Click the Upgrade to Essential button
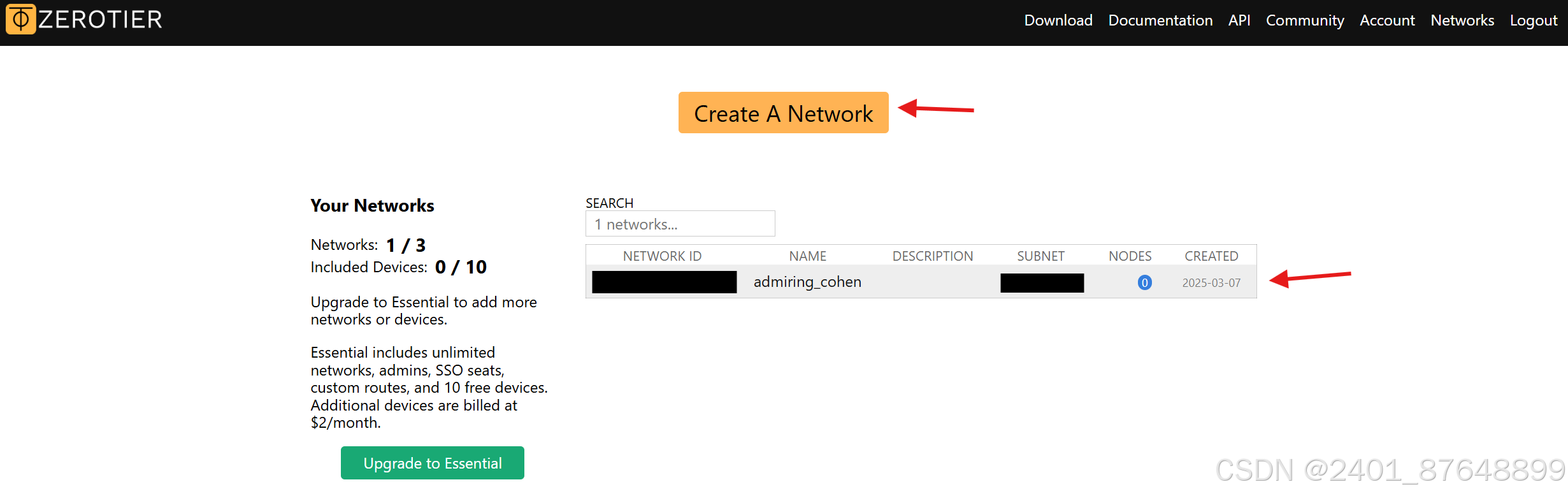This screenshot has height=496, width=1568. click(432, 463)
